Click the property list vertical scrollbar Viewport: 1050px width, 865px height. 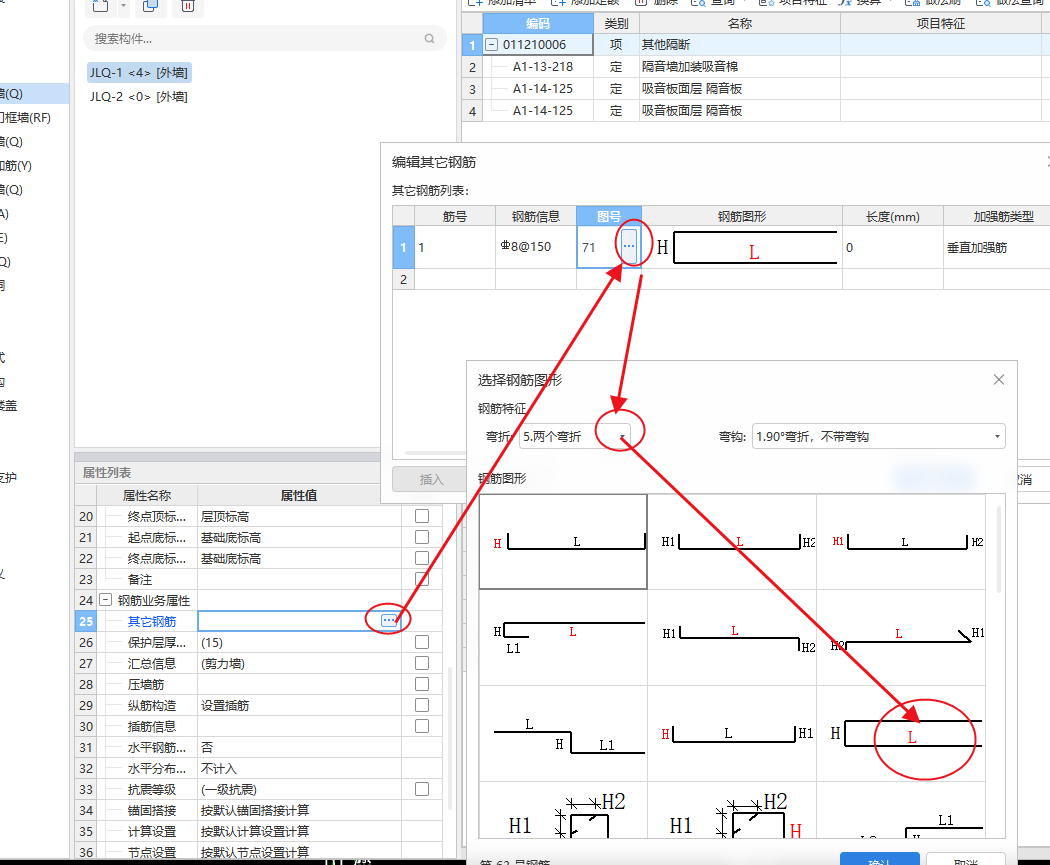(x=450, y=736)
